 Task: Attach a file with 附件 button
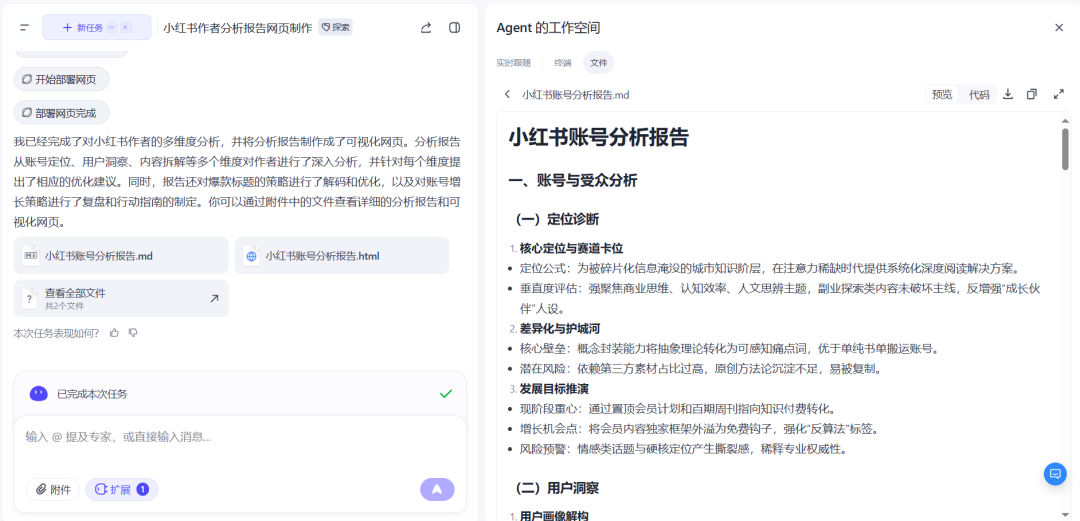tap(53, 489)
